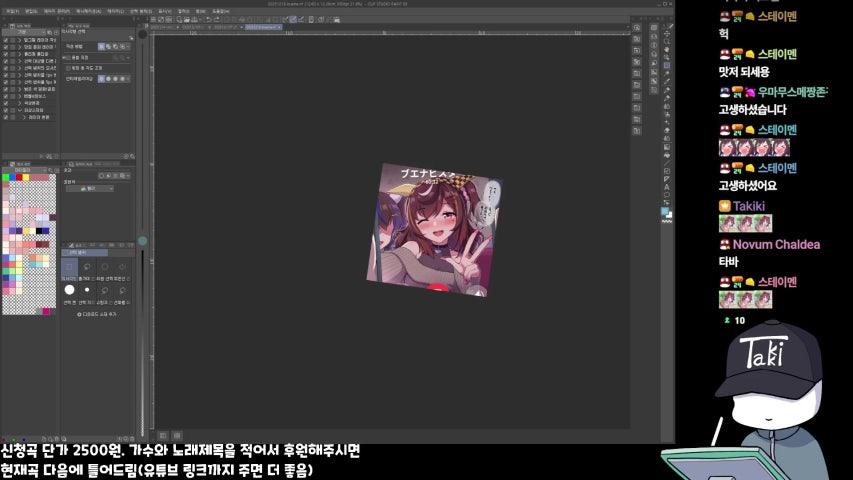
Task: Select the Correct line tool at palette bottom
Action: point(666,202)
